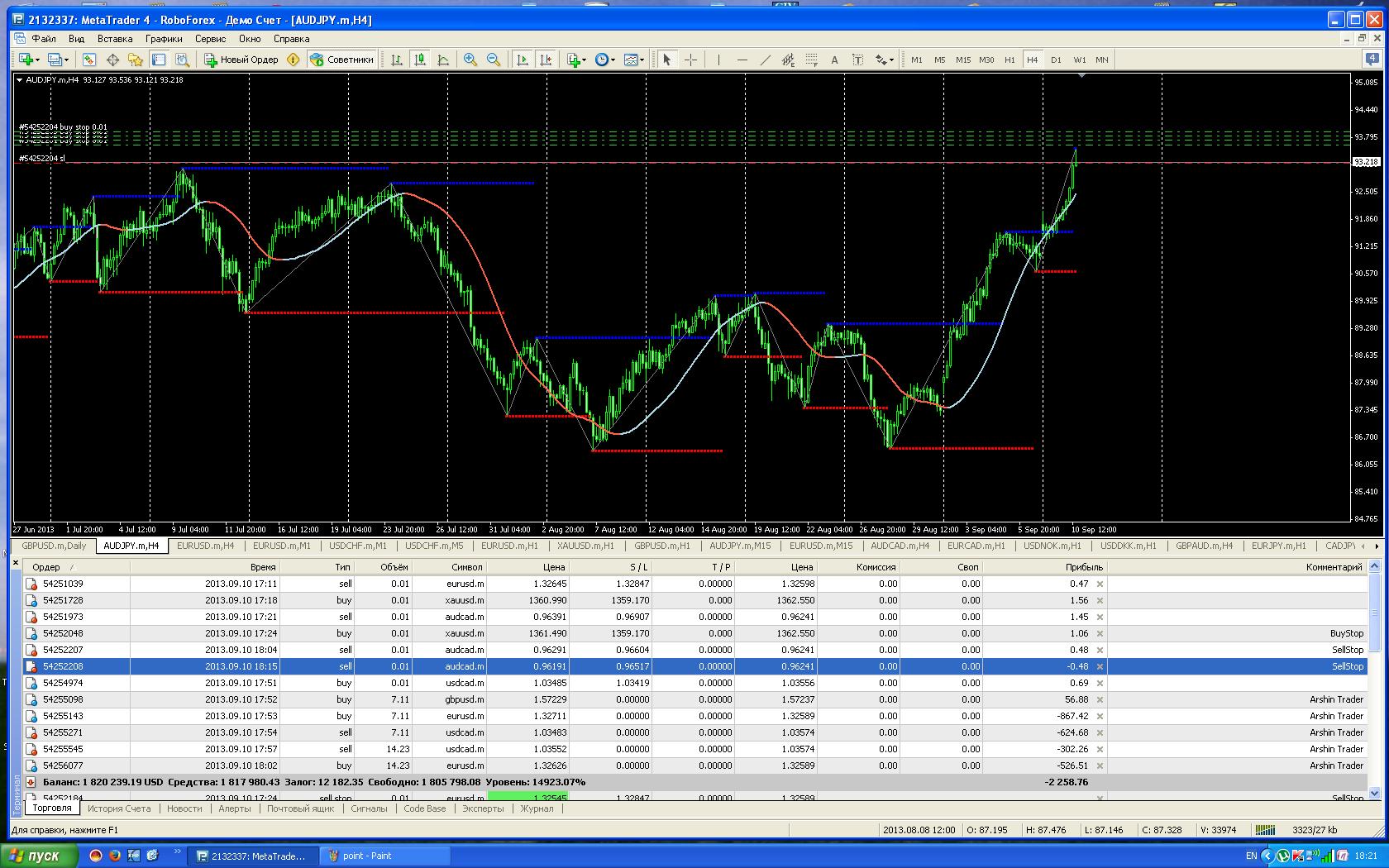
Task: Open the indicators list dropdown
Action: coord(577,60)
